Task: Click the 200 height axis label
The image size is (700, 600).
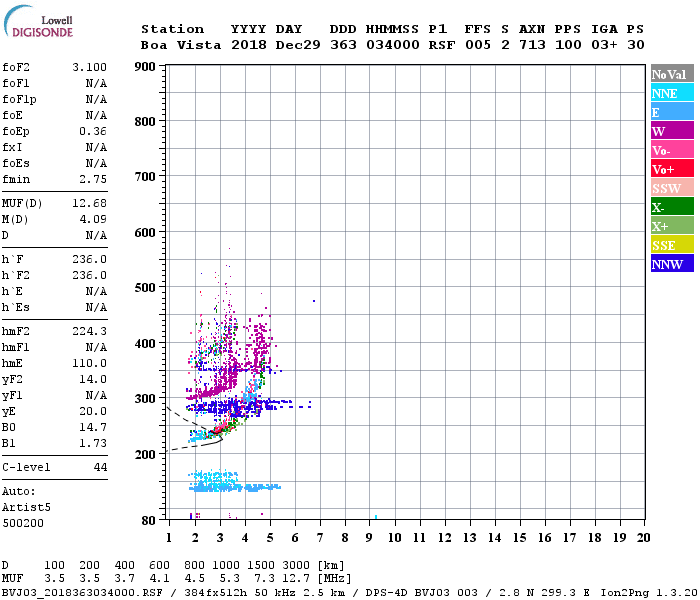Action: point(145,454)
